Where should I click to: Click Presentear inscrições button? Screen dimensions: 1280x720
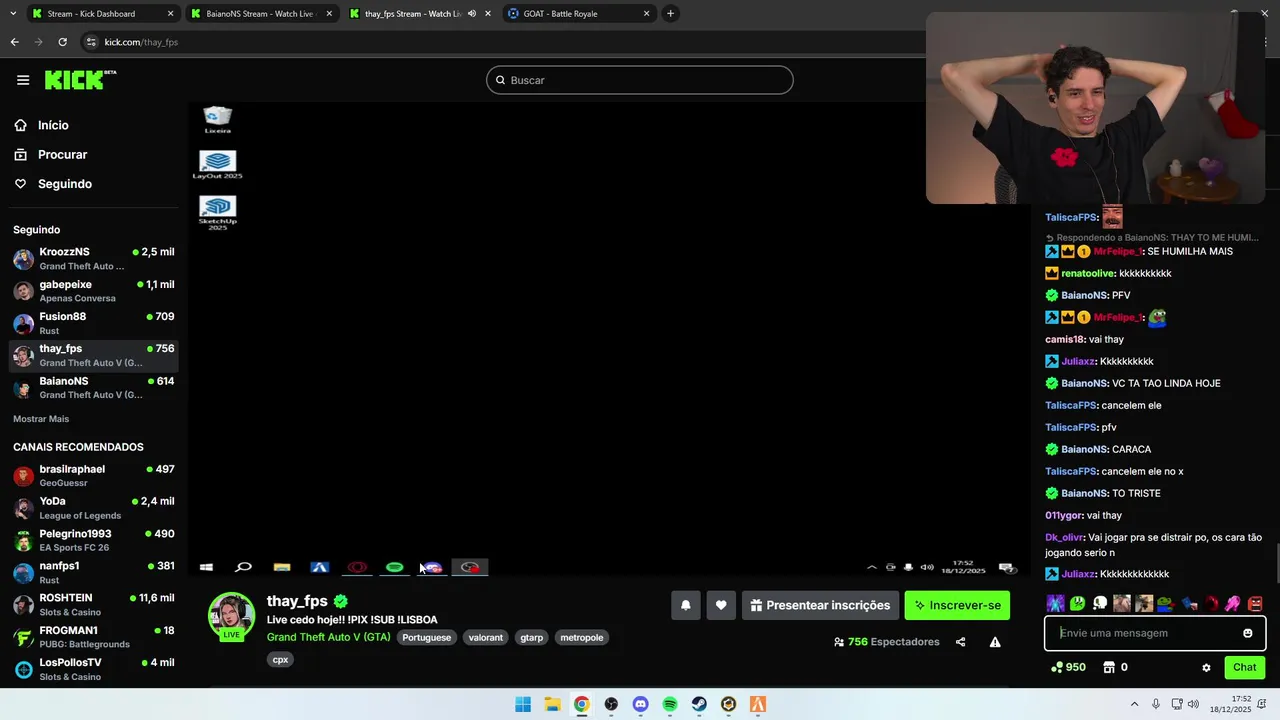coord(819,605)
